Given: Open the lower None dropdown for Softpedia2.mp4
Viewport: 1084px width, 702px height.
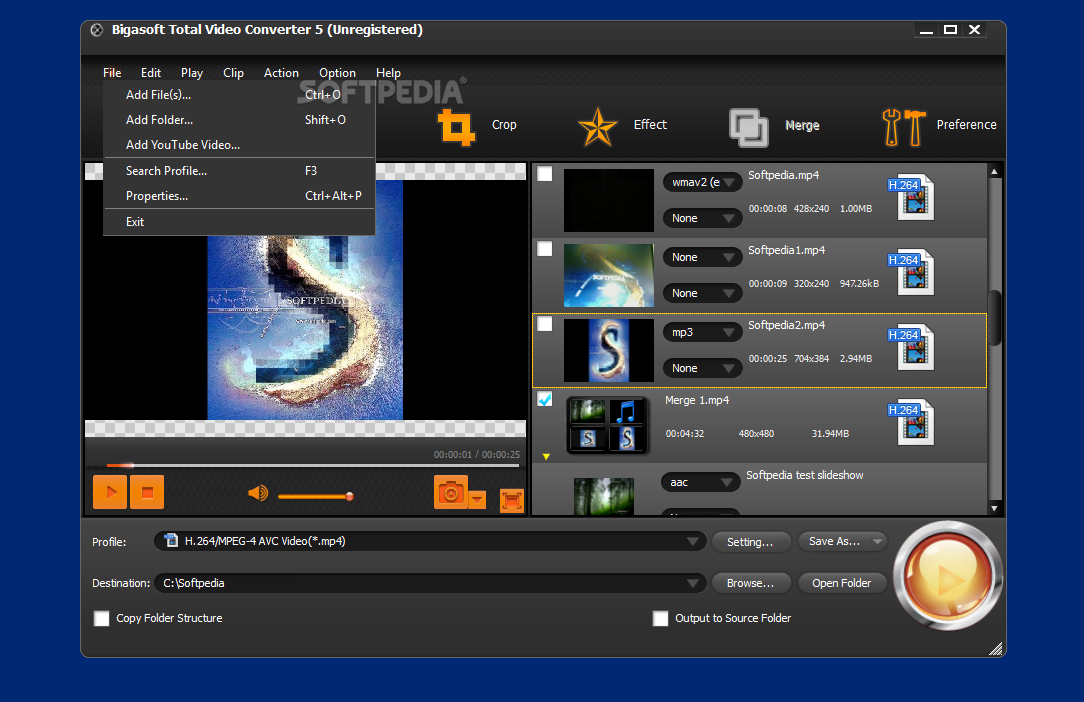Looking at the screenshot, I should click(702, 368).
